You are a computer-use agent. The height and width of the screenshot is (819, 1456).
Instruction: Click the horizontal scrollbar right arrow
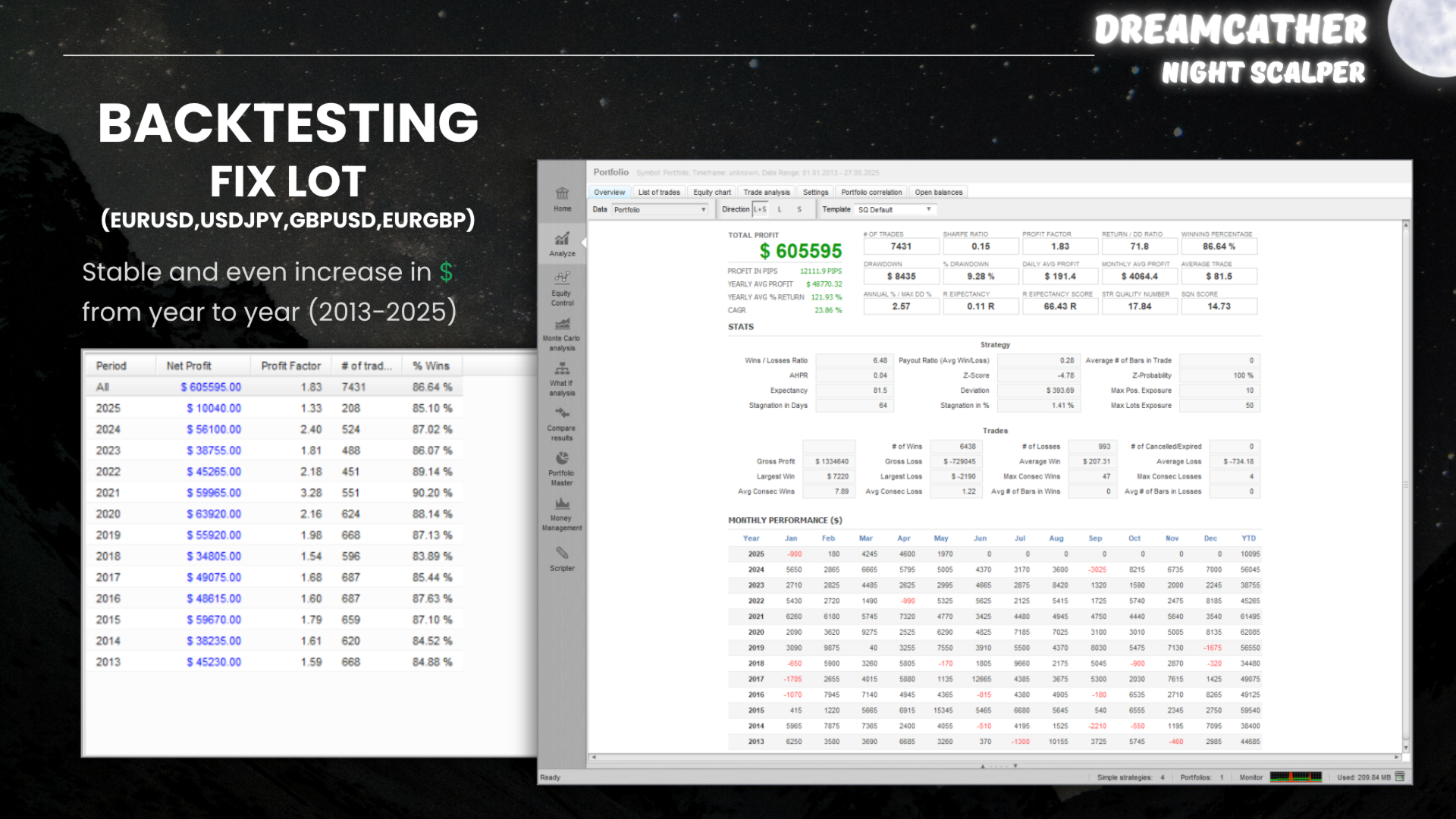pos(1396,757)
